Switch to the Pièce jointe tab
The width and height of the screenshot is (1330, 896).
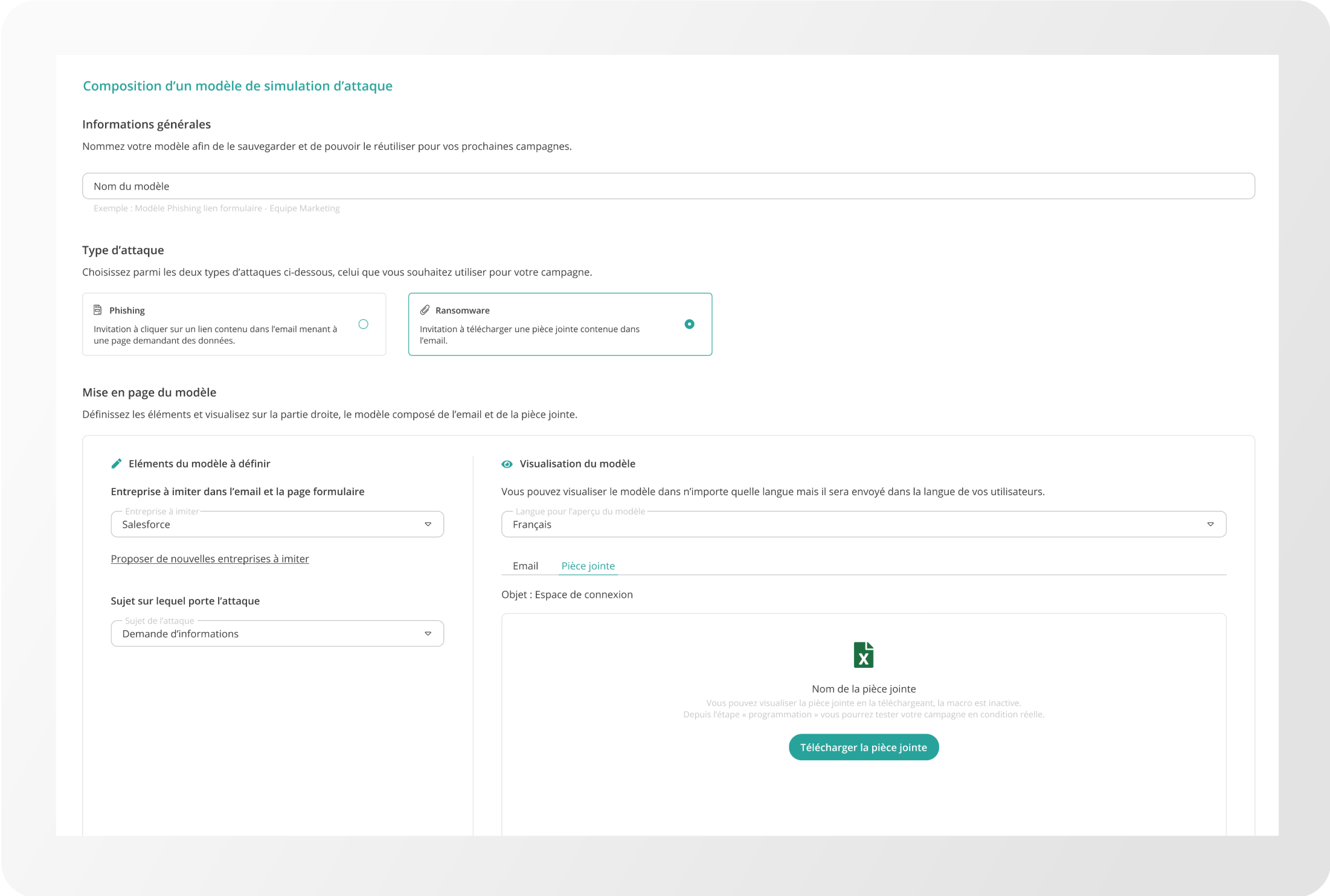pos(588,566)
